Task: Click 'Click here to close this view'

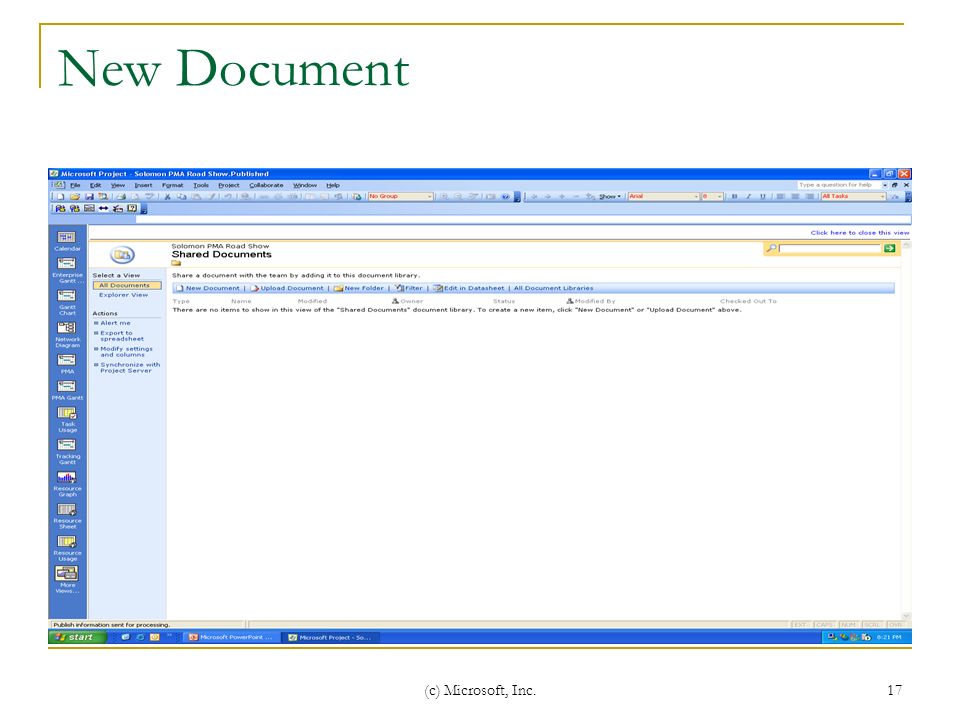Action: 860,233
